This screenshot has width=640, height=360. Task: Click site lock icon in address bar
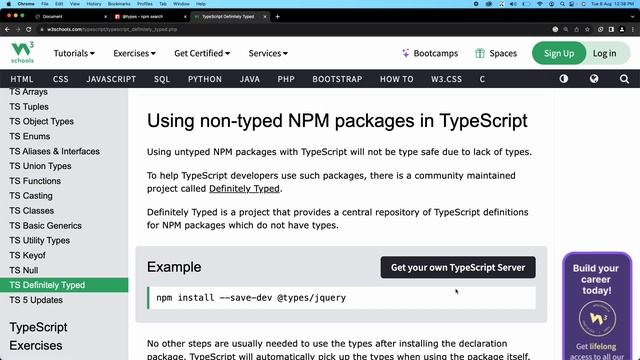42,29
